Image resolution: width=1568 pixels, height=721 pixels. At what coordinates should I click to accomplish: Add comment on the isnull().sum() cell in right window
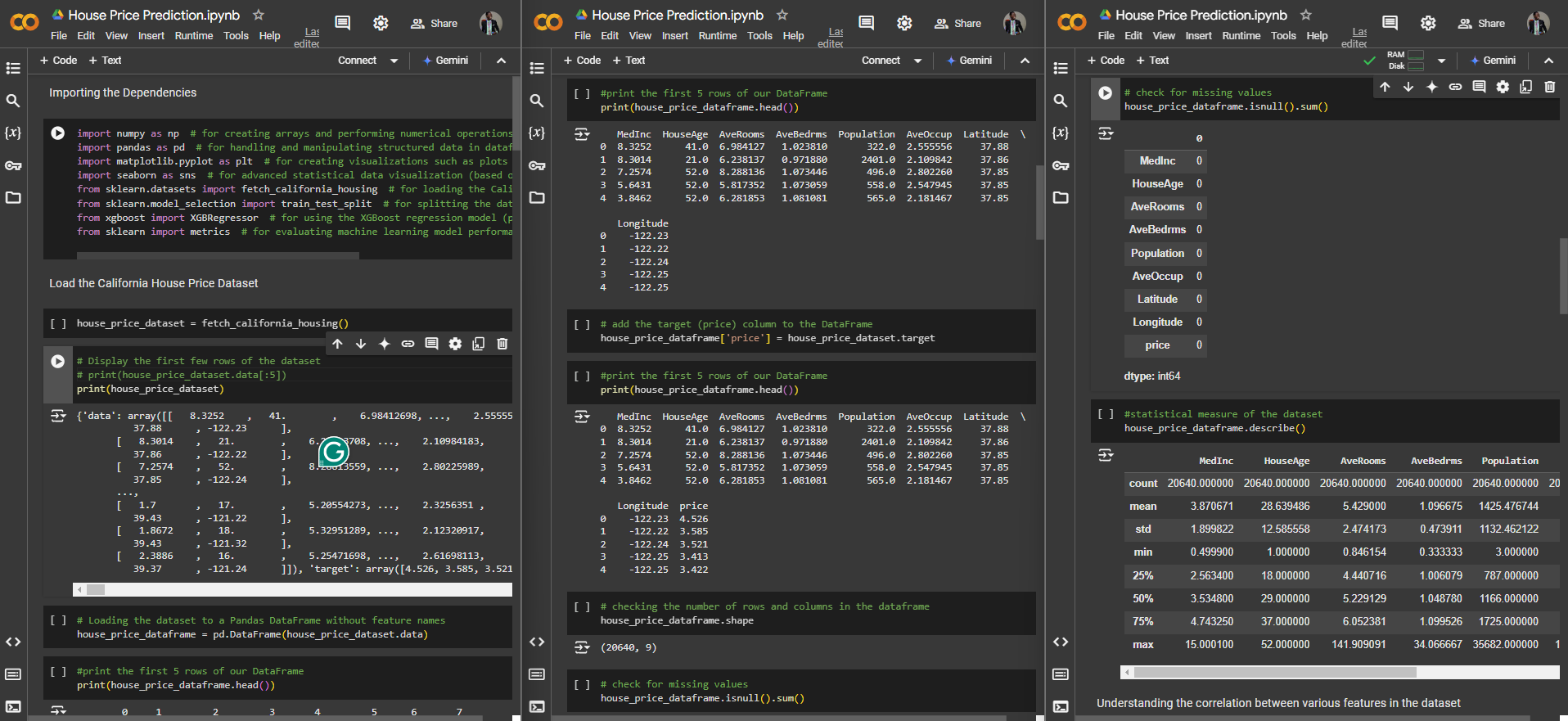1479,87
